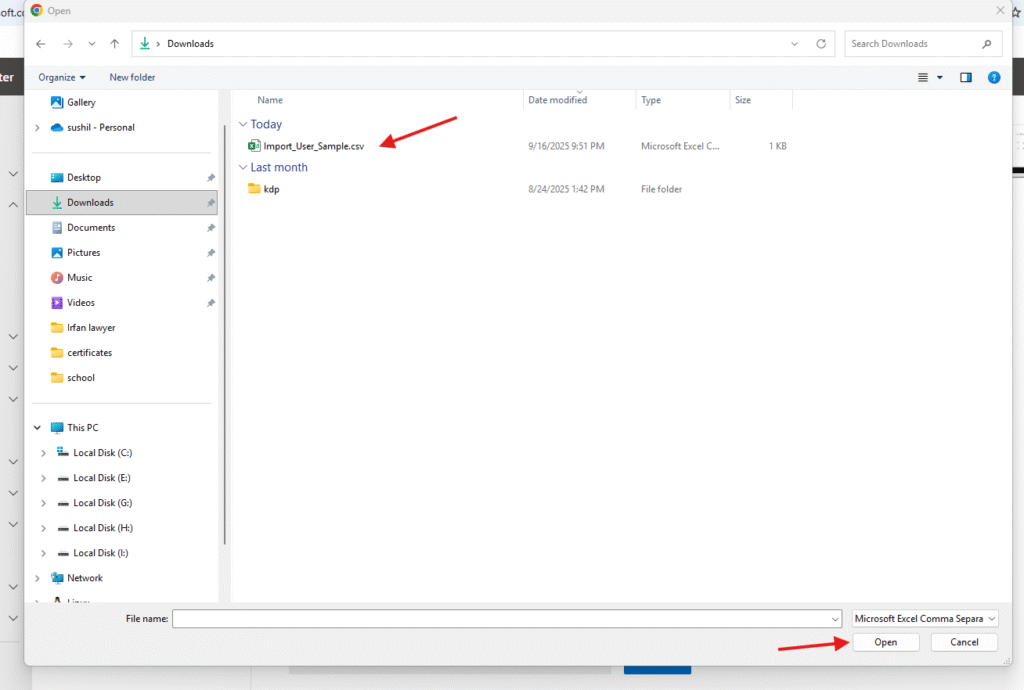Viewport: 1024px width, 690px height.
Task: Click the File name input field
Action: coord(500,619)
